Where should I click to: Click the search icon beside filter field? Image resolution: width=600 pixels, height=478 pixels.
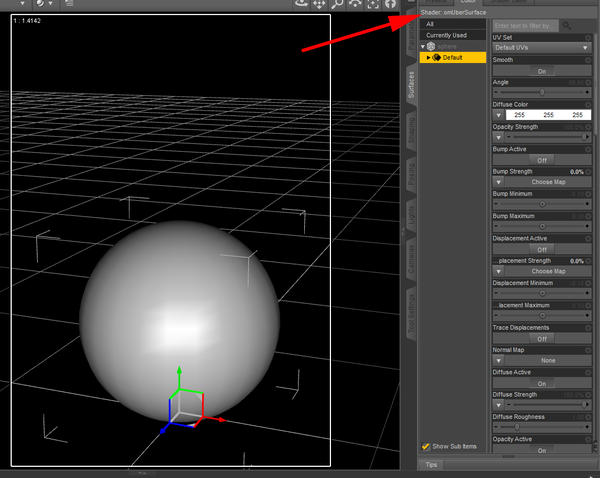(567, 26)
